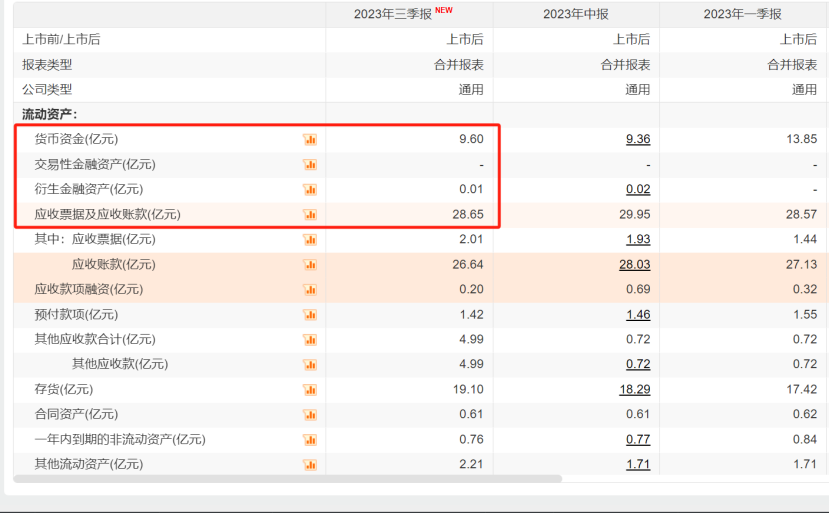
Task: Click the 17.42 存货 first-quarter value
Action: [801, 390]
